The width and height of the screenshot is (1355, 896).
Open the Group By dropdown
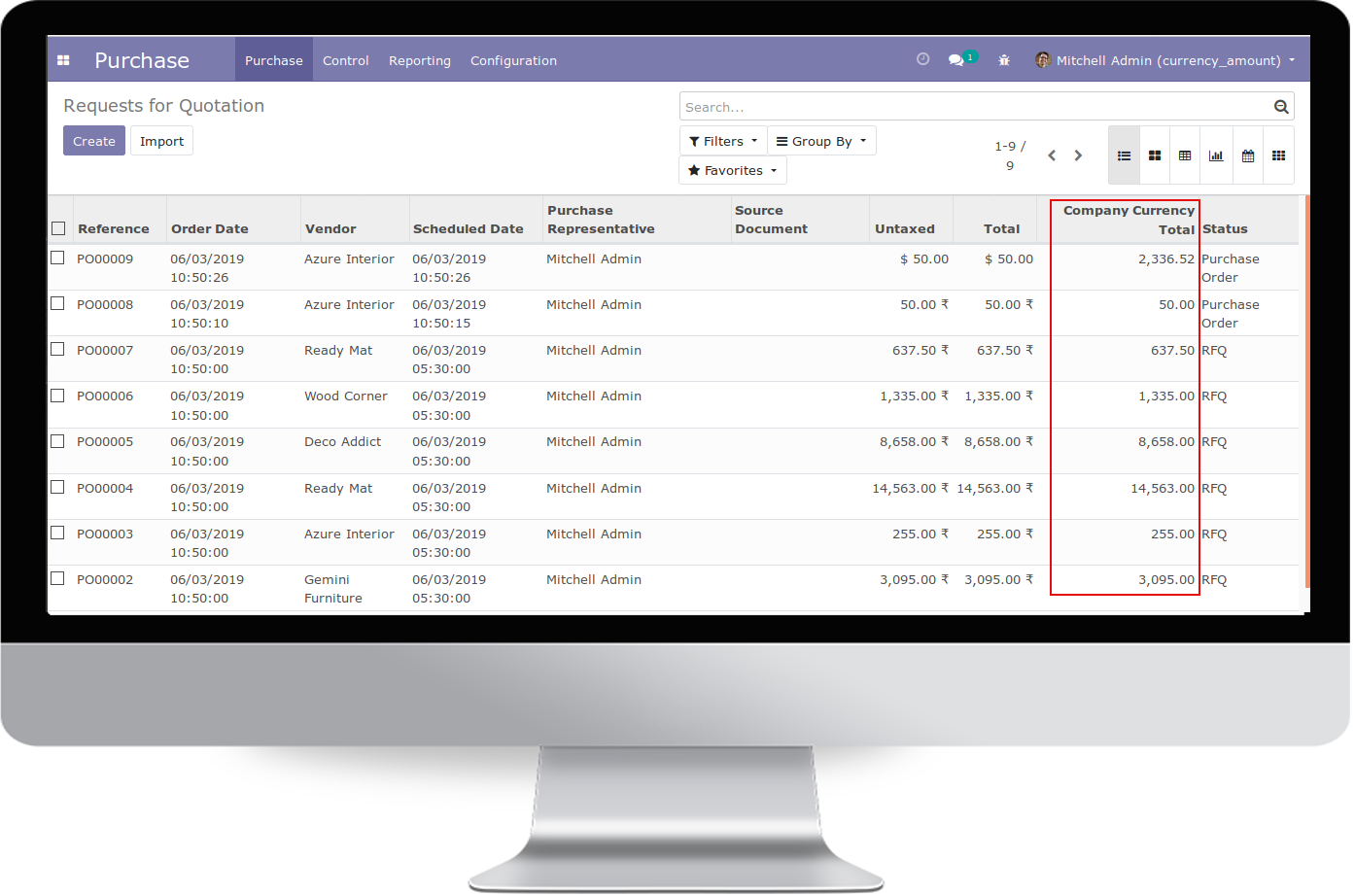821,141
